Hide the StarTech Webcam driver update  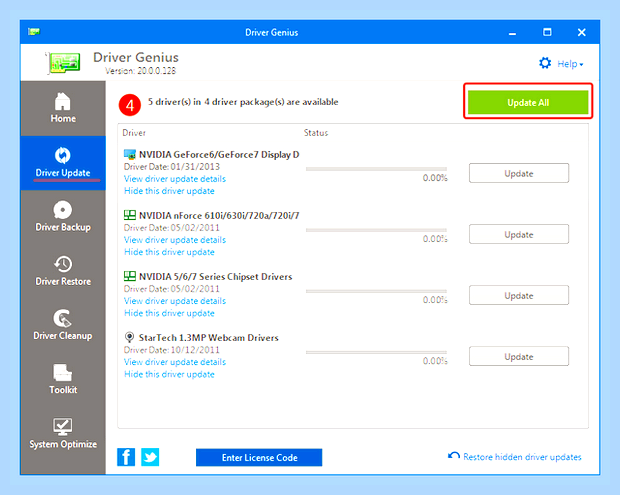coord(169,374)
